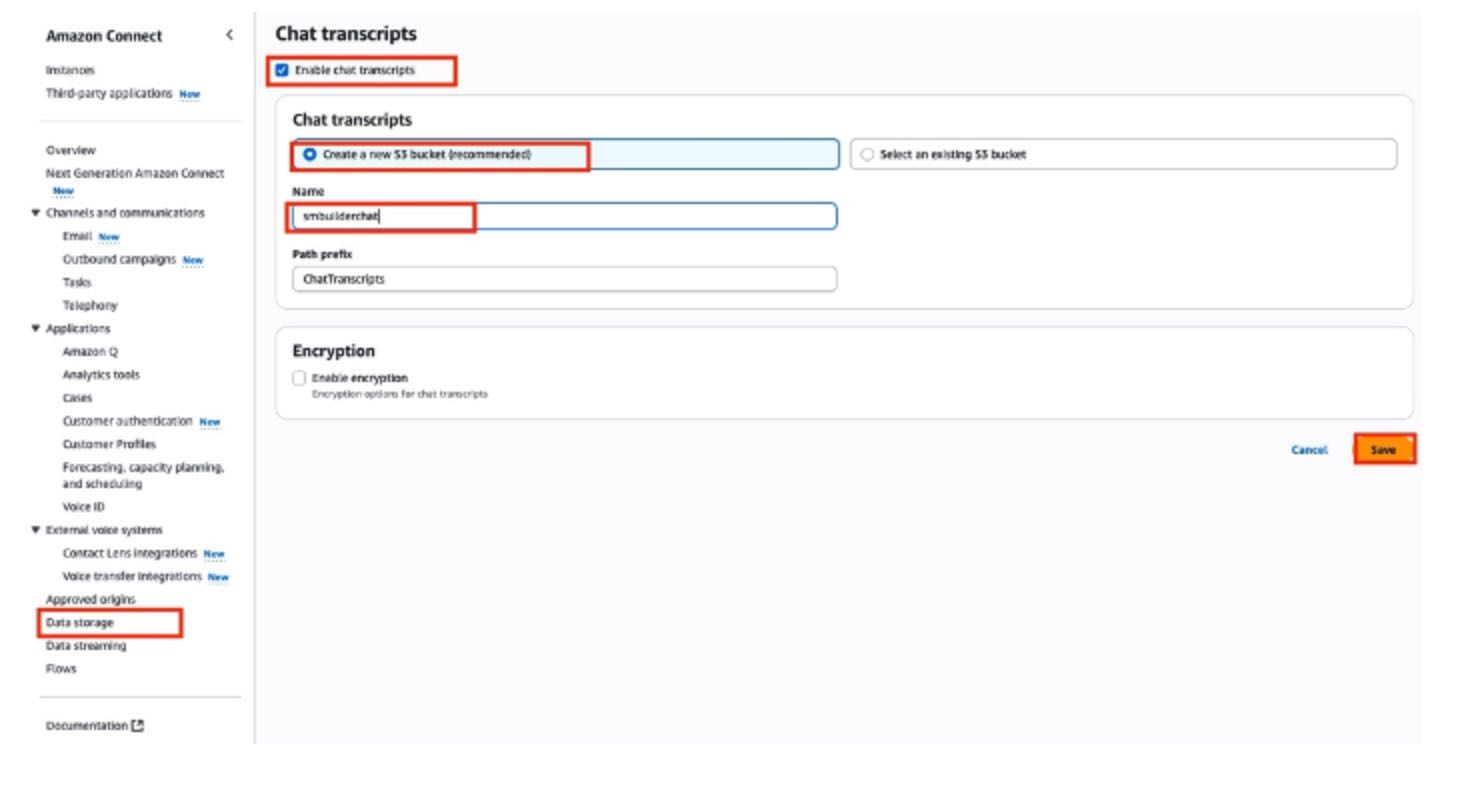Click the Path prefix field
Viewport: 1484px width, 786px height.
[x=564, y=280]
